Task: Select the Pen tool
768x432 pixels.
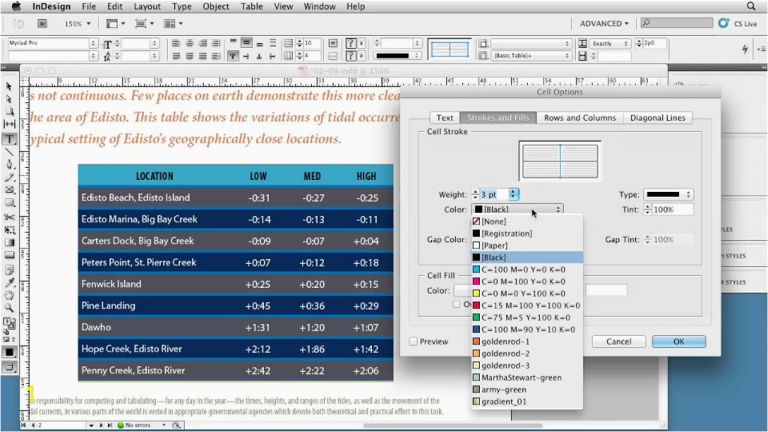Action: [x=9, y=165]
